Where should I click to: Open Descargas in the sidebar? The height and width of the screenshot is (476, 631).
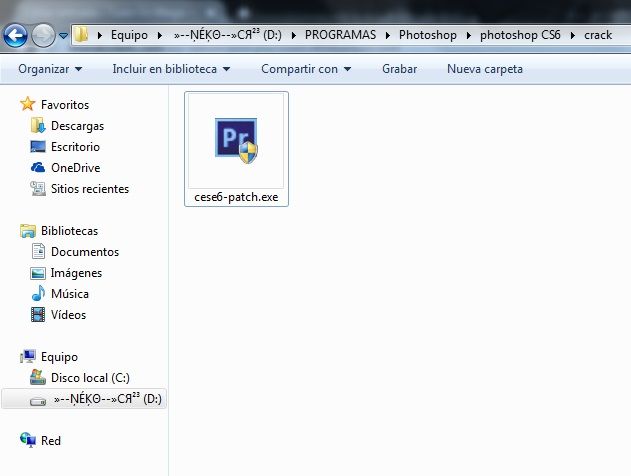pos(77,126)
